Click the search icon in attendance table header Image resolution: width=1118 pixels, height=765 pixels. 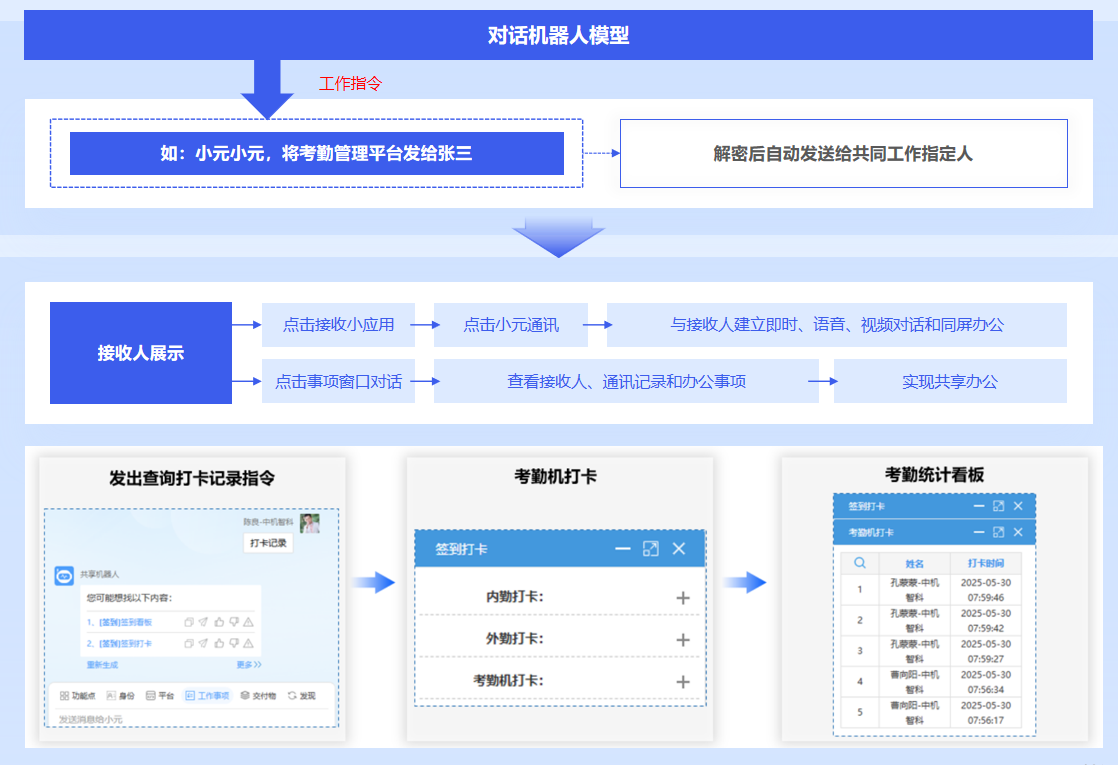pyautogui.click(x=859, y=563)
